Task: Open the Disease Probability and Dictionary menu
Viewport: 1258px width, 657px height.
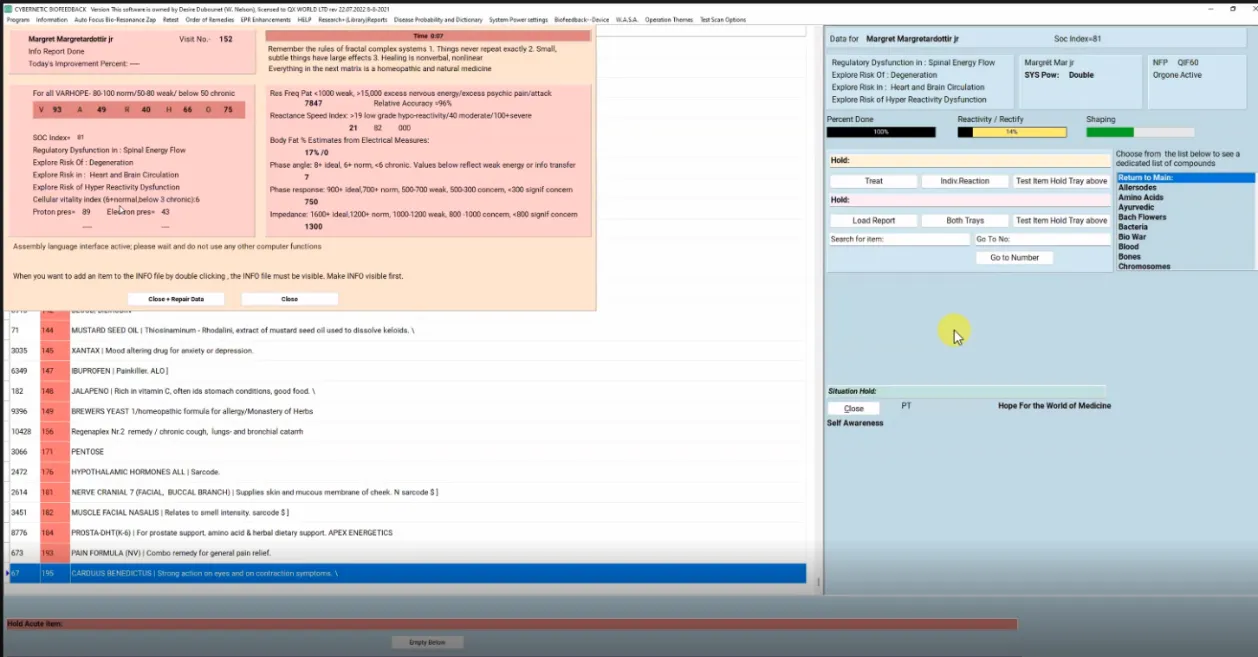Action: [437, 20]
